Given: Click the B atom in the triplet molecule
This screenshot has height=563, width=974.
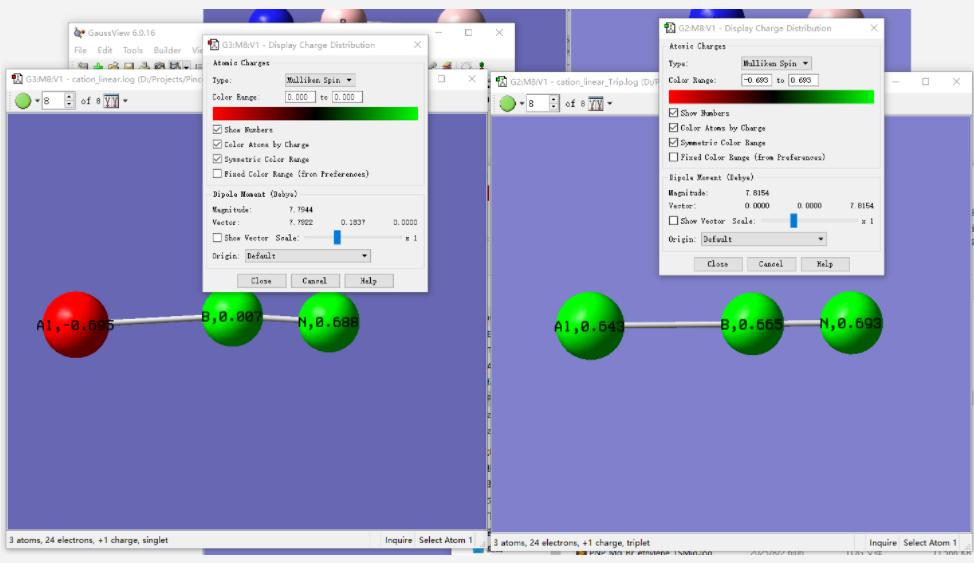Looking at the screenshot, I should click(x=752, y=324).
